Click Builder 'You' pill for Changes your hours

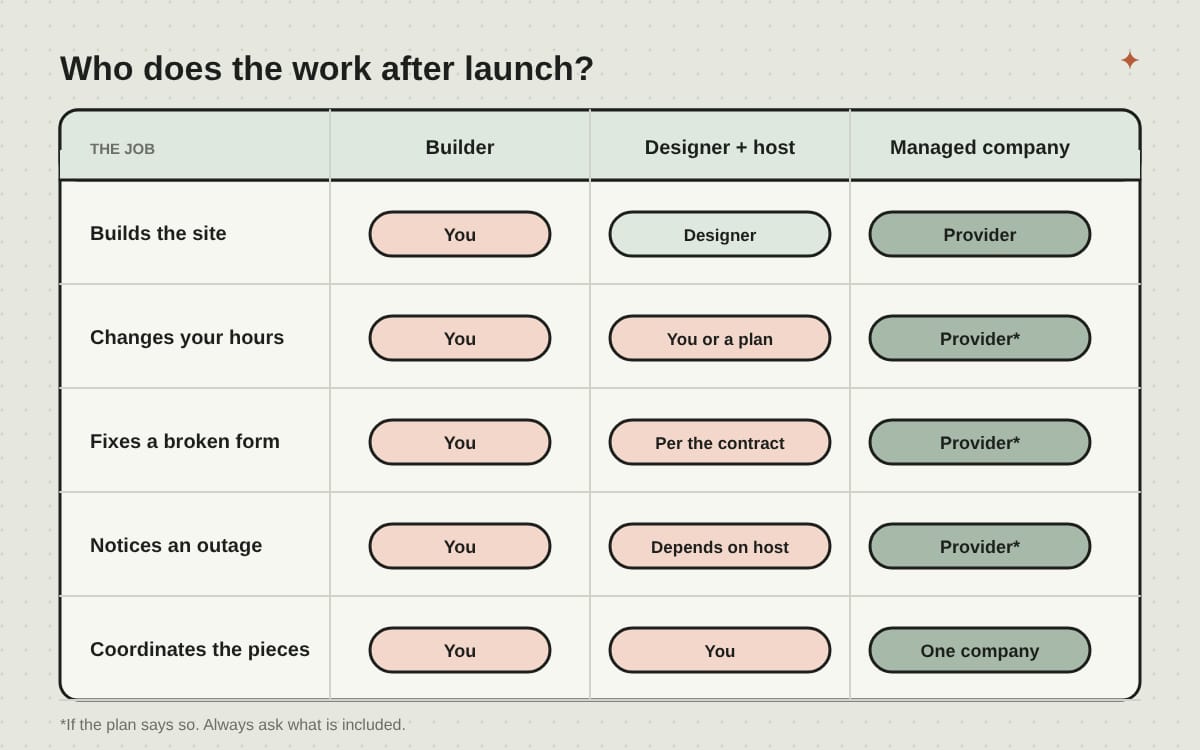tap(460, 338)
